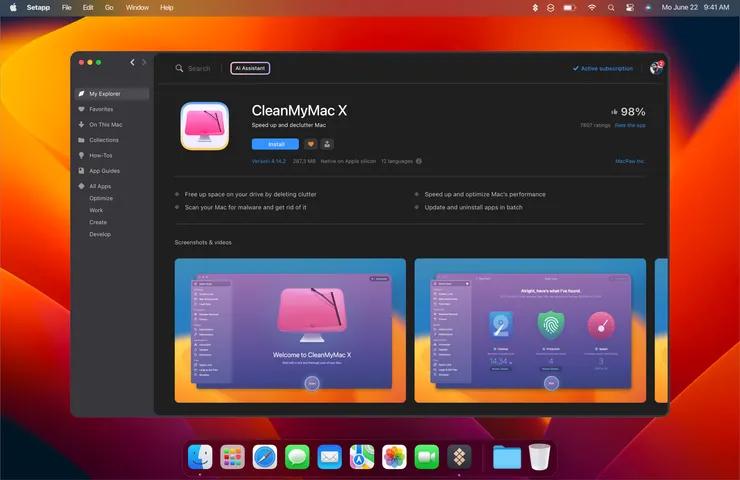Click "Update and uninstall apps in batch"
The image size is (740, 480).
473,207
